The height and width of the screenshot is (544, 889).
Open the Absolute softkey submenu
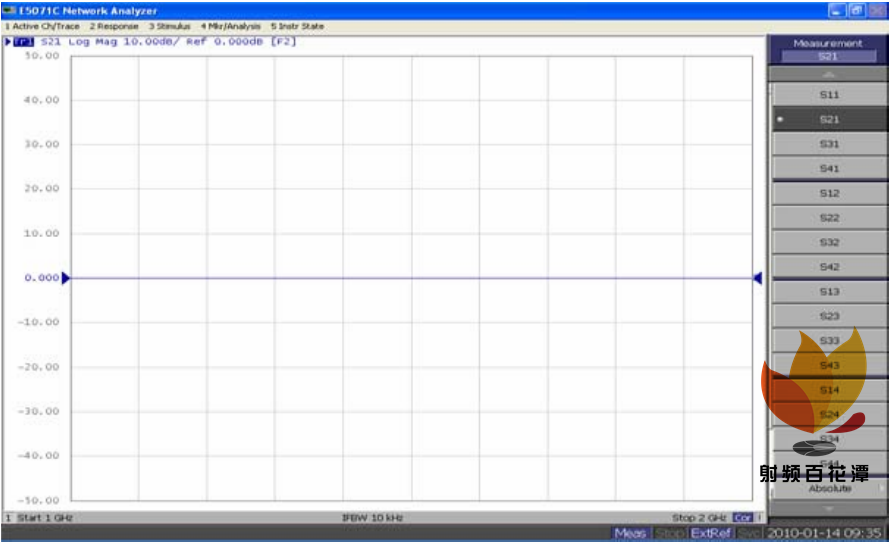pyautogui.click(x=829, y=488)
